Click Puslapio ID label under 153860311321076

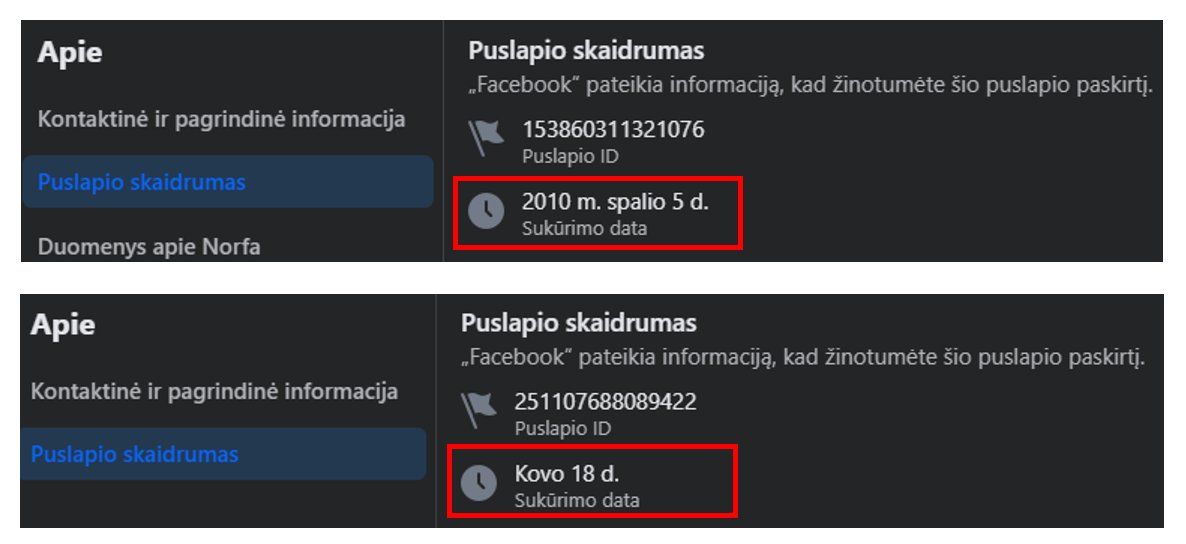pyautogui.click(x=570, y=157)
